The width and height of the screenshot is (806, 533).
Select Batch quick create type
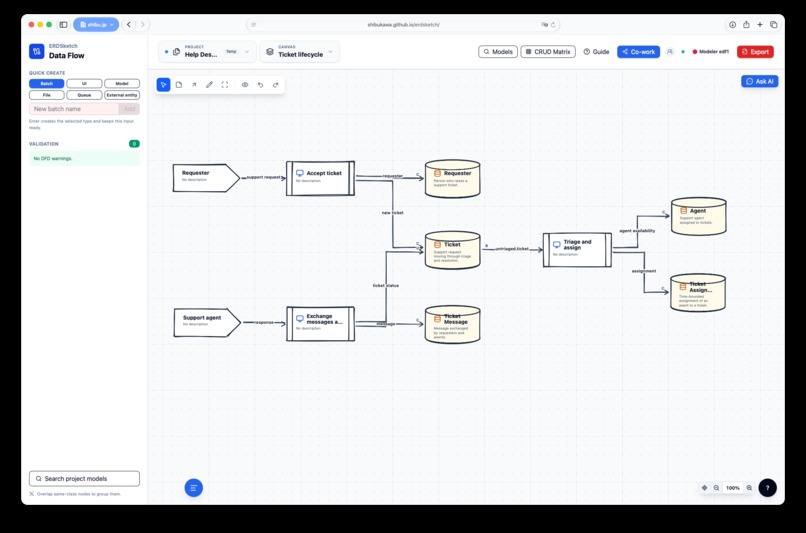[47, 83]
